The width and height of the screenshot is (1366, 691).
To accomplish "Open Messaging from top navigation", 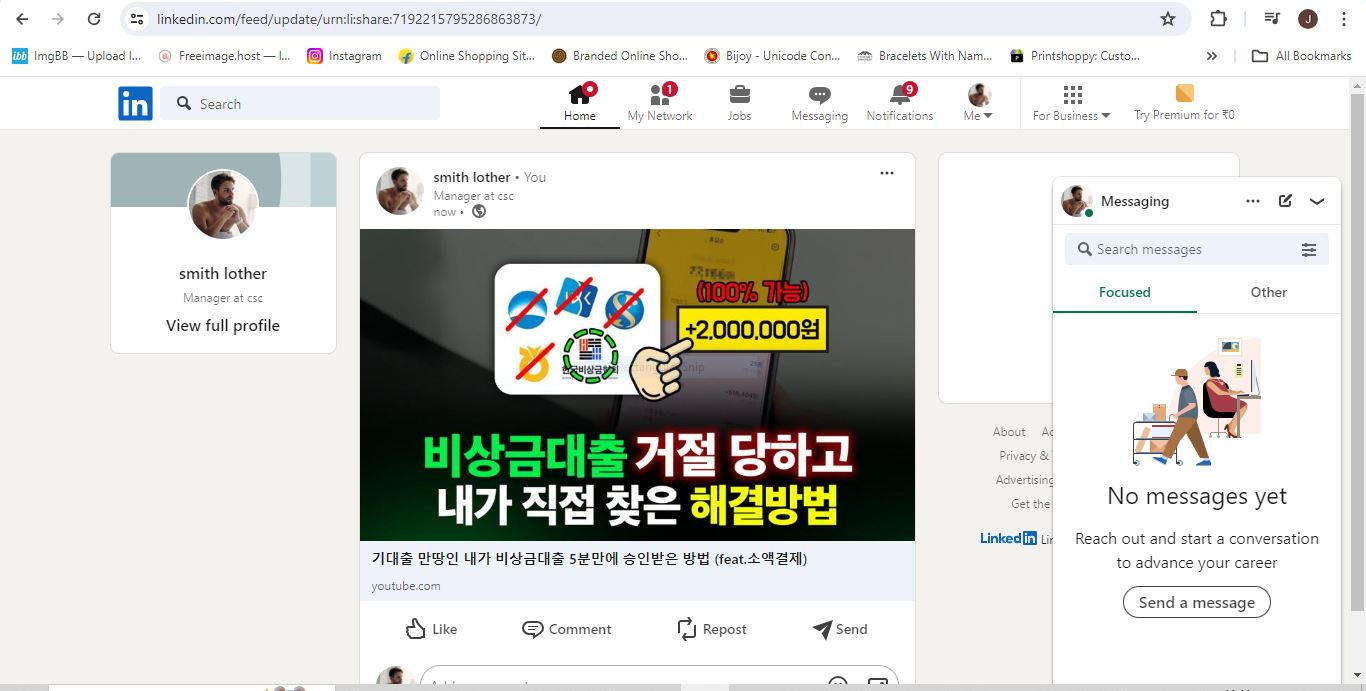I will point(819,103).
